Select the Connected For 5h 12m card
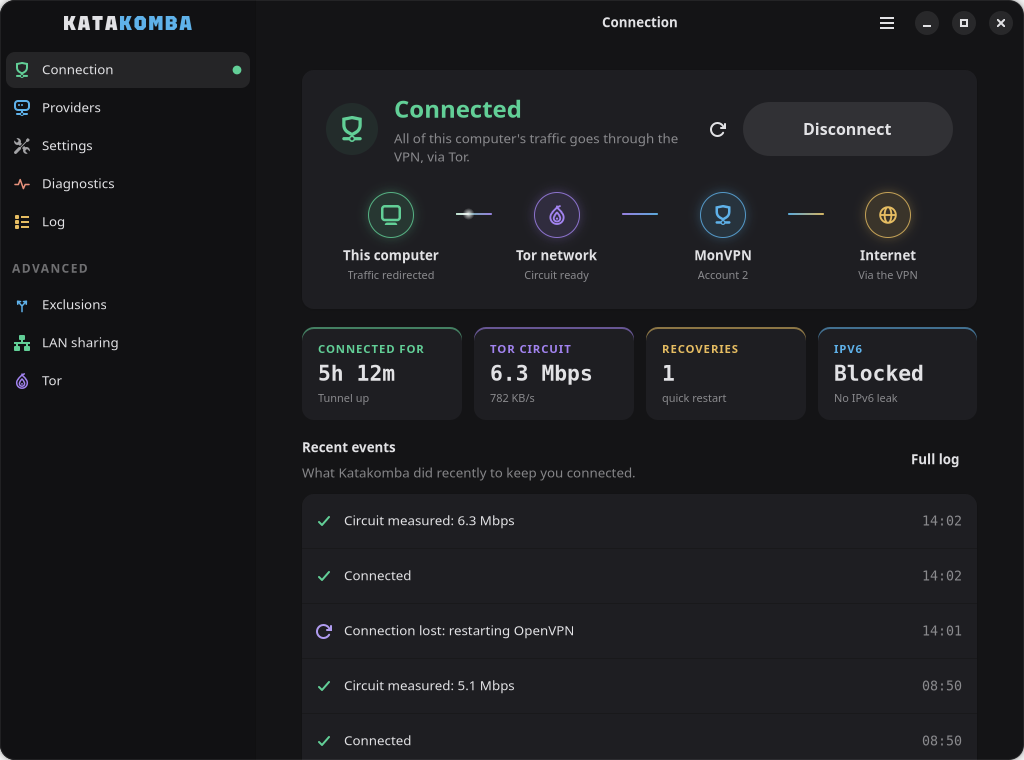This screenshot has width=1024, height=760. click(382, 373)
